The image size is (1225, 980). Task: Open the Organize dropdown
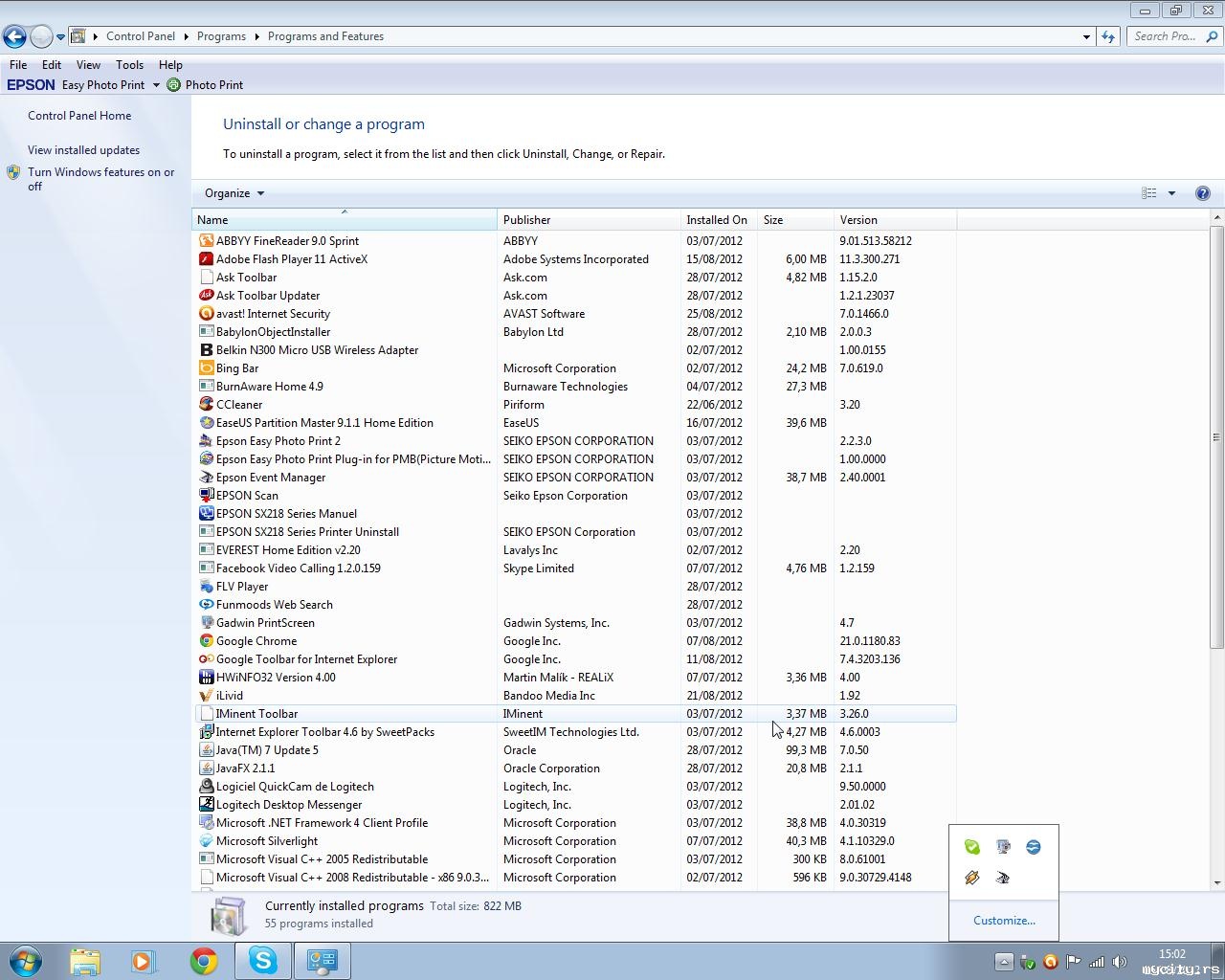point(234,193)
